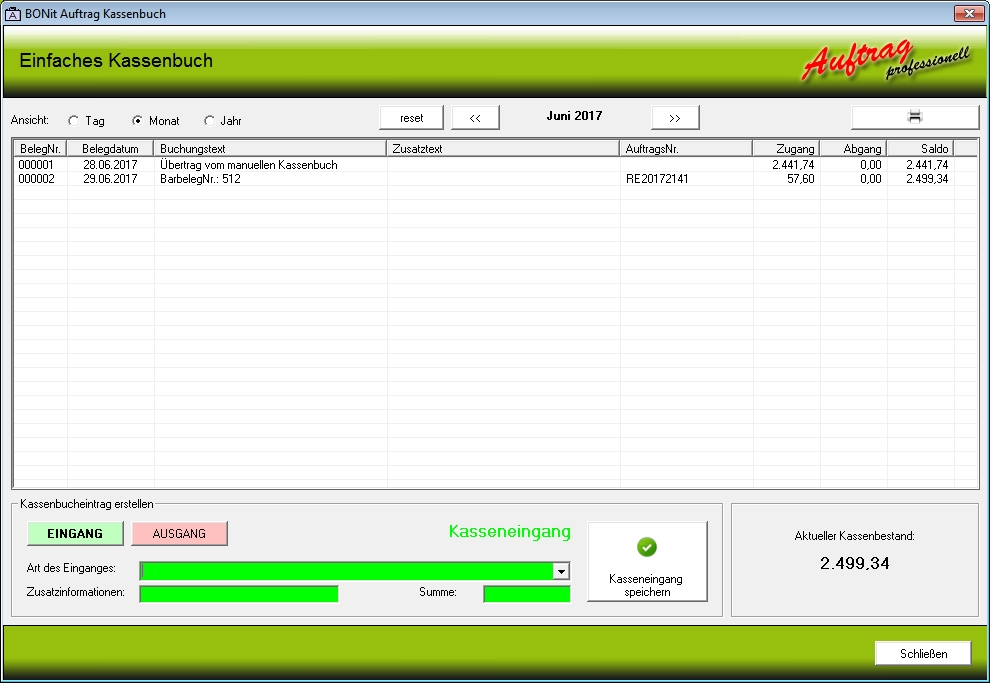Click the Schließen button
The height and width of the screenshot is (683, 990).
pos(923,653)
